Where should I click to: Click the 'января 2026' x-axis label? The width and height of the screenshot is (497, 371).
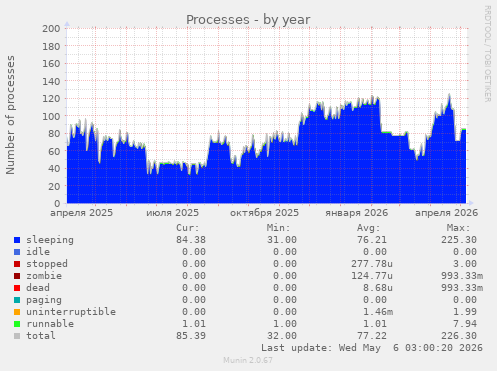point(357,213)
